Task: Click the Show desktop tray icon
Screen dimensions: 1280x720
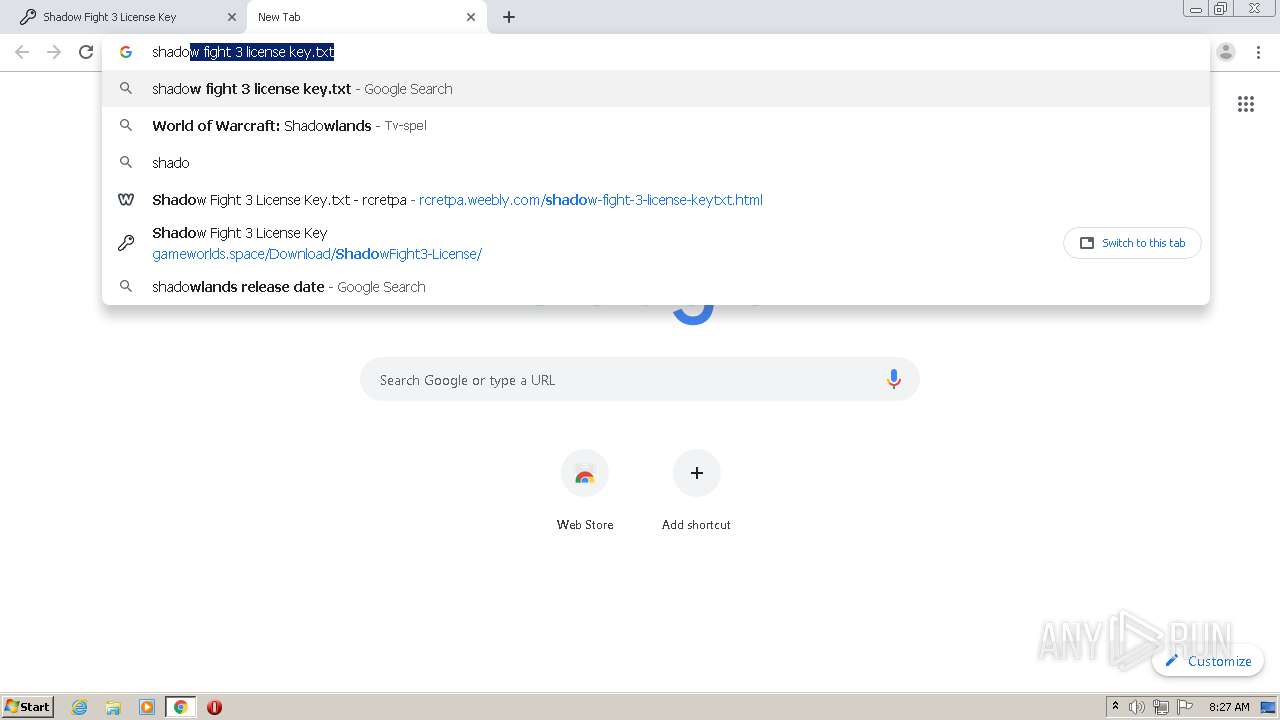Action: click(x=1268, y=707)
